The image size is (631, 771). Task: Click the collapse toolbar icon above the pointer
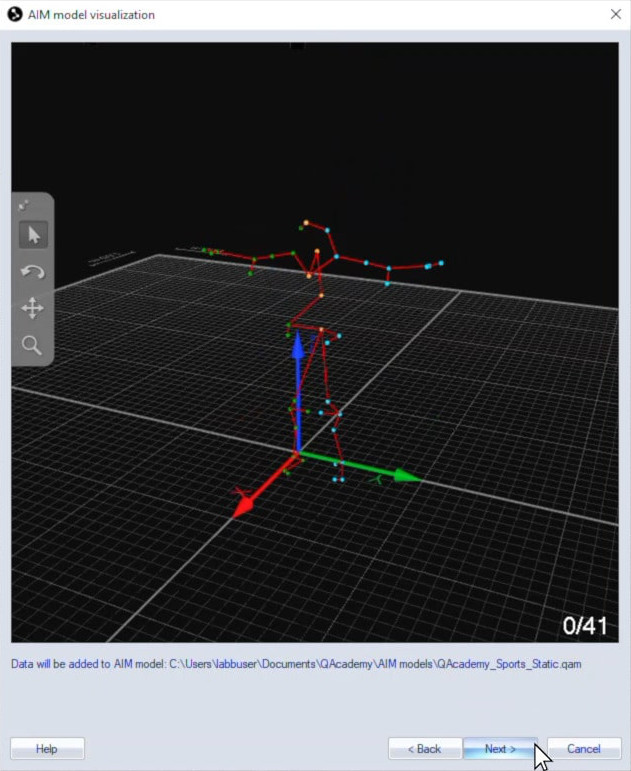pyautogui.click(x=24, y=205)
